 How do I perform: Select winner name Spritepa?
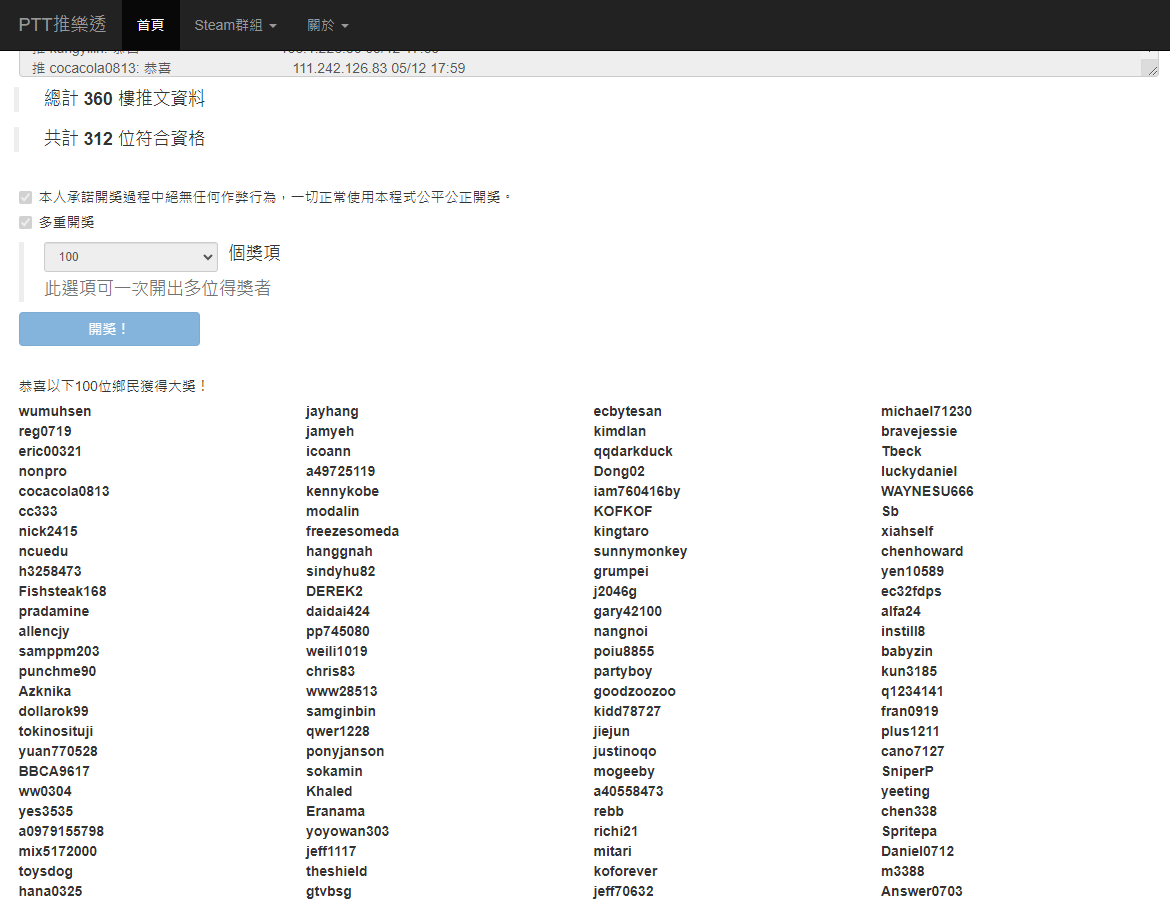click(x=909, y=831)
